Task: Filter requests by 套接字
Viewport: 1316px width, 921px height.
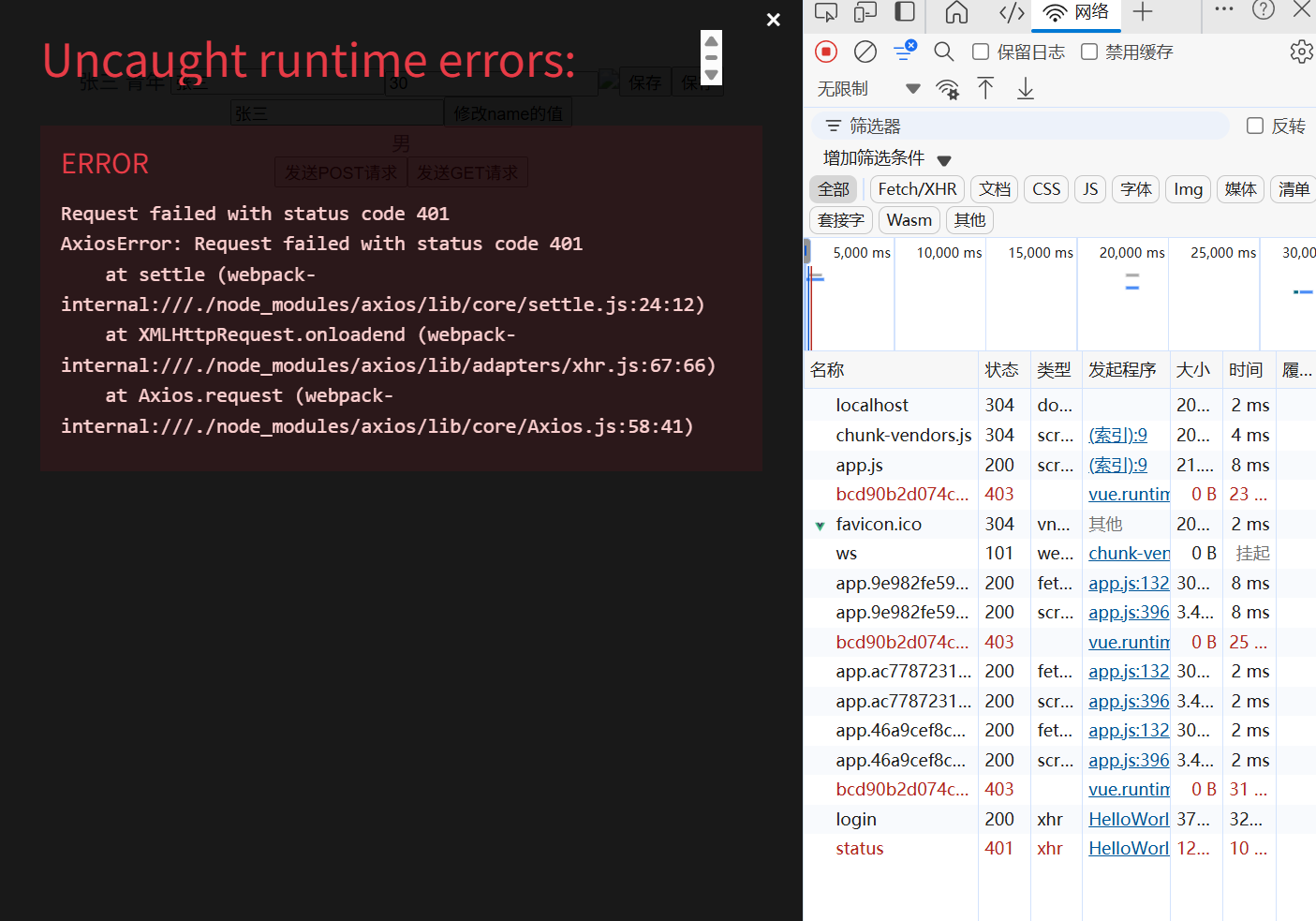Action: [841, 220]
